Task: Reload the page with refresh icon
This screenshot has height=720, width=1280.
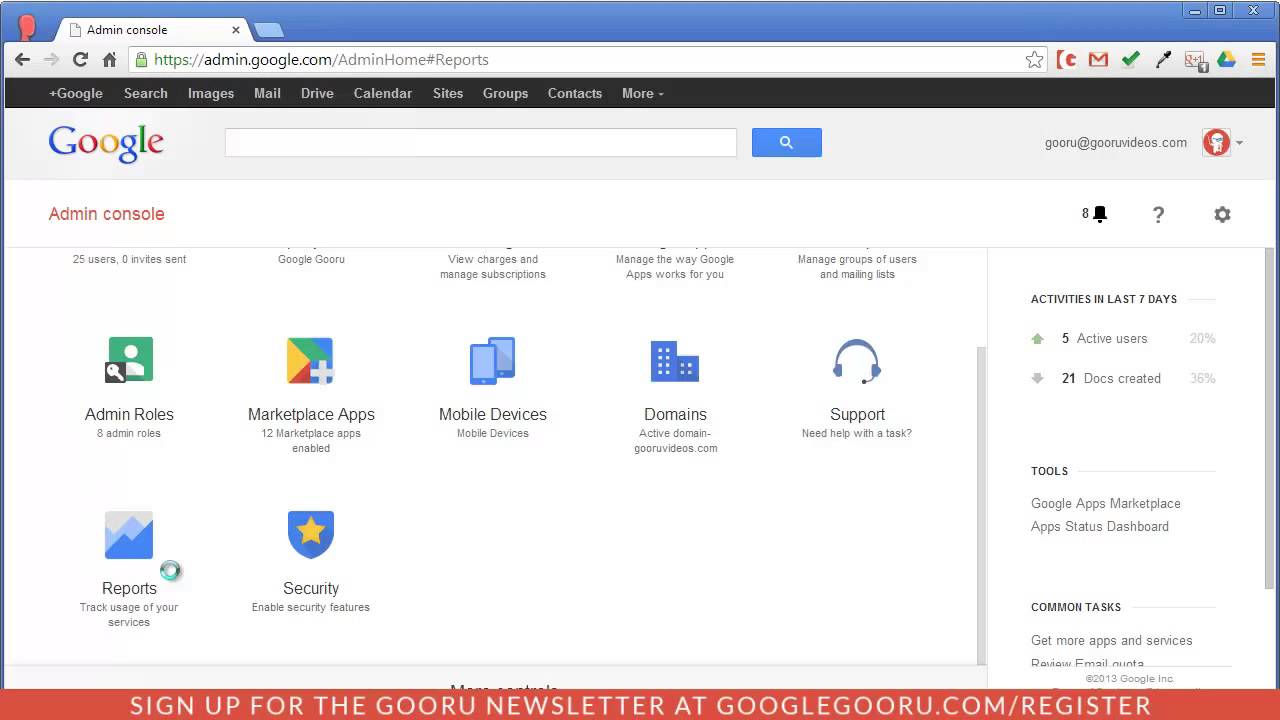Action: click(x=81, y=60)
